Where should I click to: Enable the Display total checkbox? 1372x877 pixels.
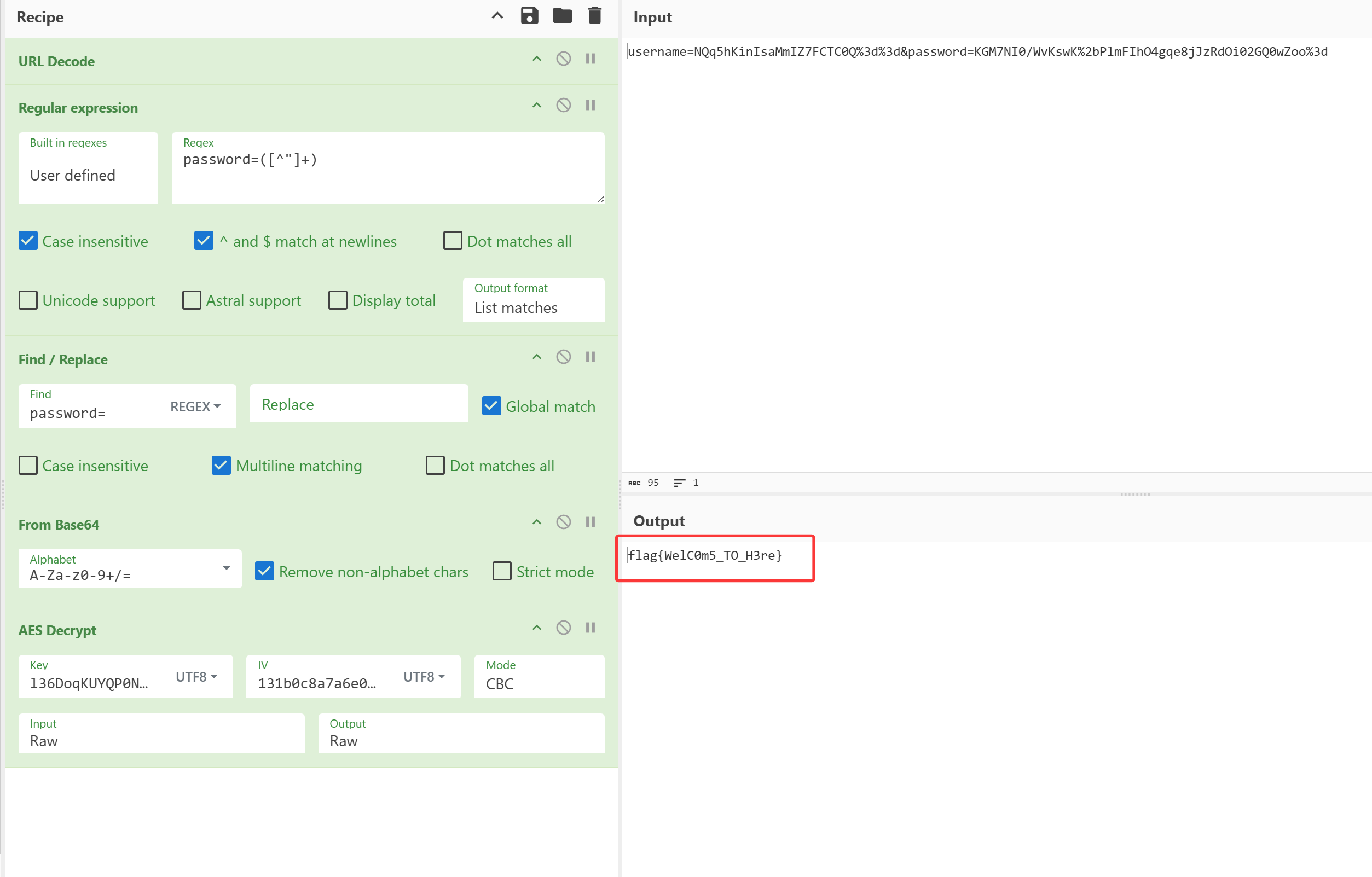(x=338, y=300)
